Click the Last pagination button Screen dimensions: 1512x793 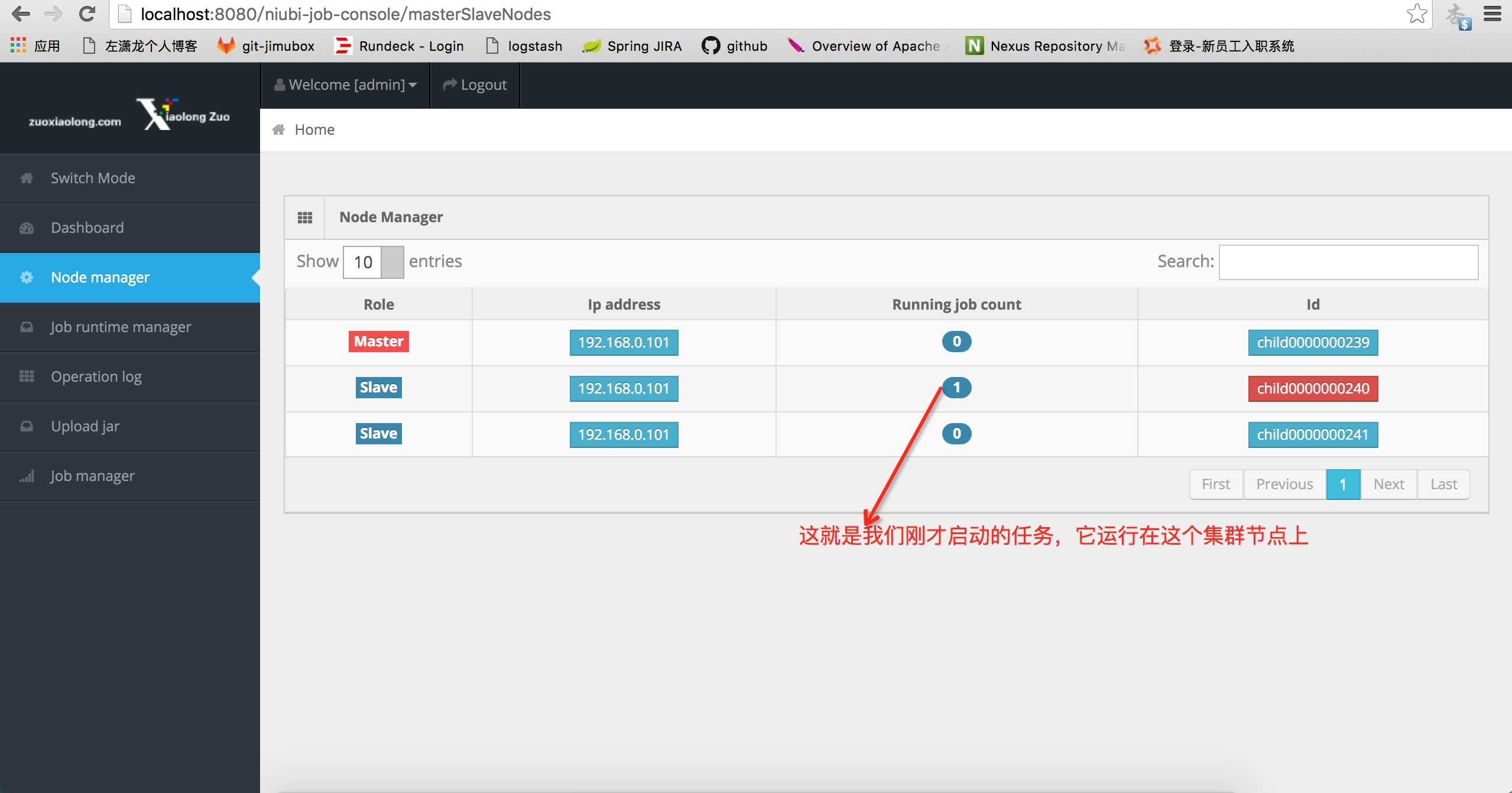click(x=1443, y=484)
